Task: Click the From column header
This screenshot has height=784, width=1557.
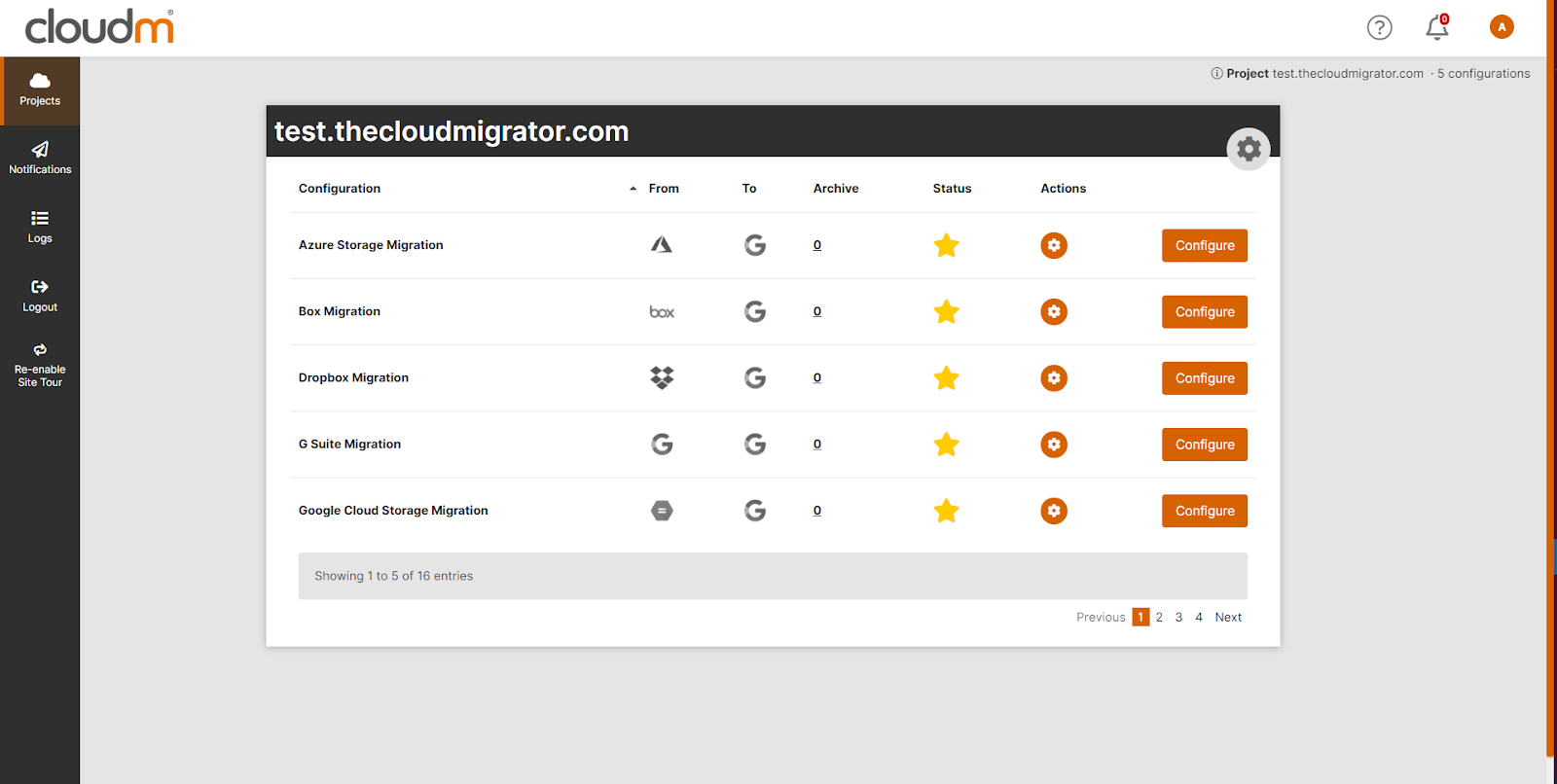Action: 664,189
